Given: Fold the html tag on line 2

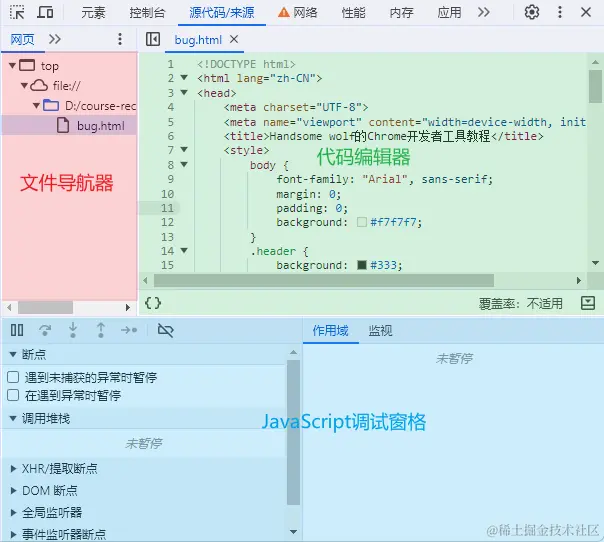Looking at the screenshot, I should coord(184,77).
